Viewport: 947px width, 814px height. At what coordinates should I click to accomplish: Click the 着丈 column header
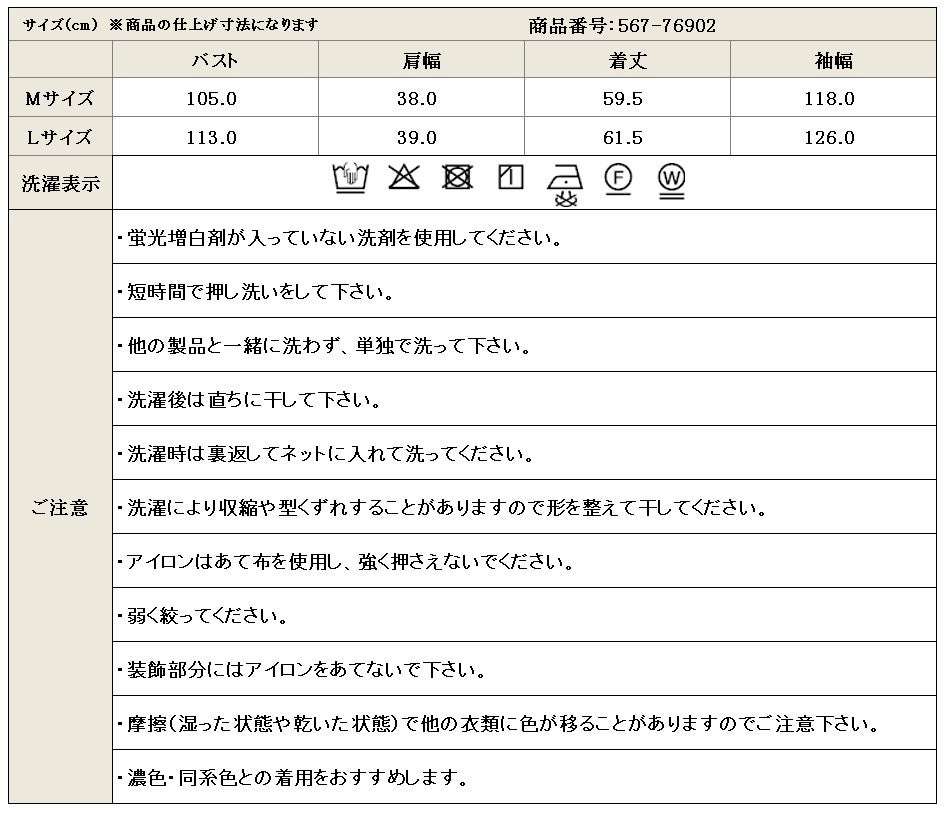pyautogui.click(x=628, y=60)
